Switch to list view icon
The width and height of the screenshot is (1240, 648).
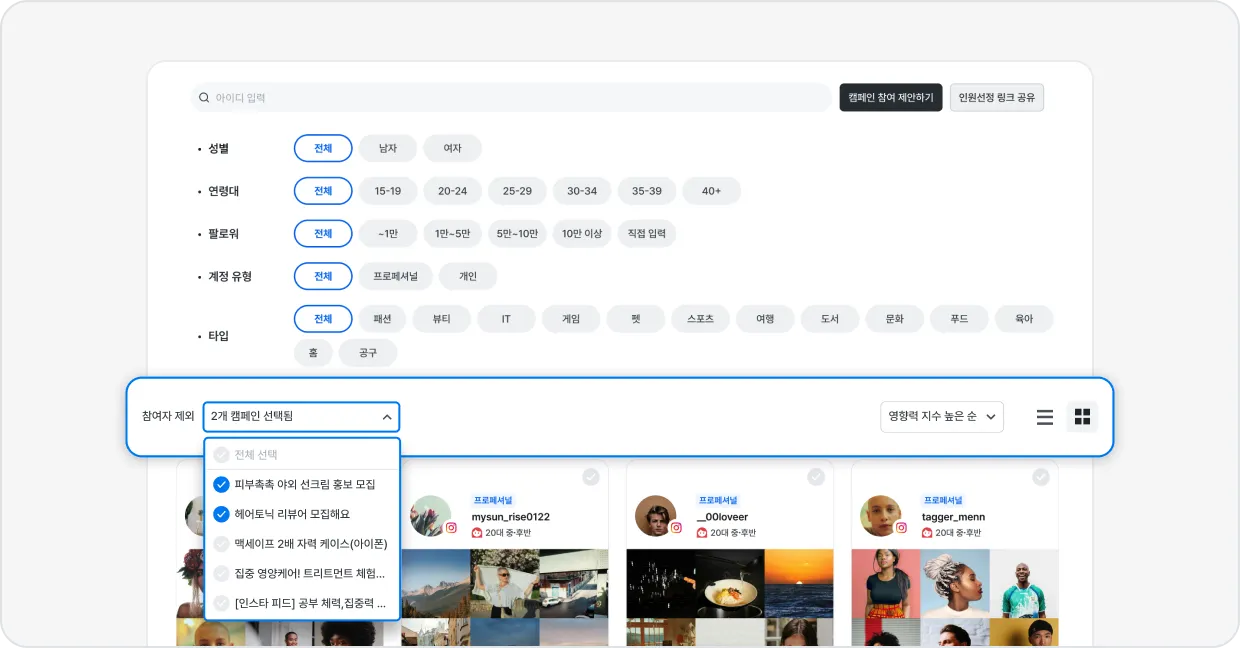1045,417
